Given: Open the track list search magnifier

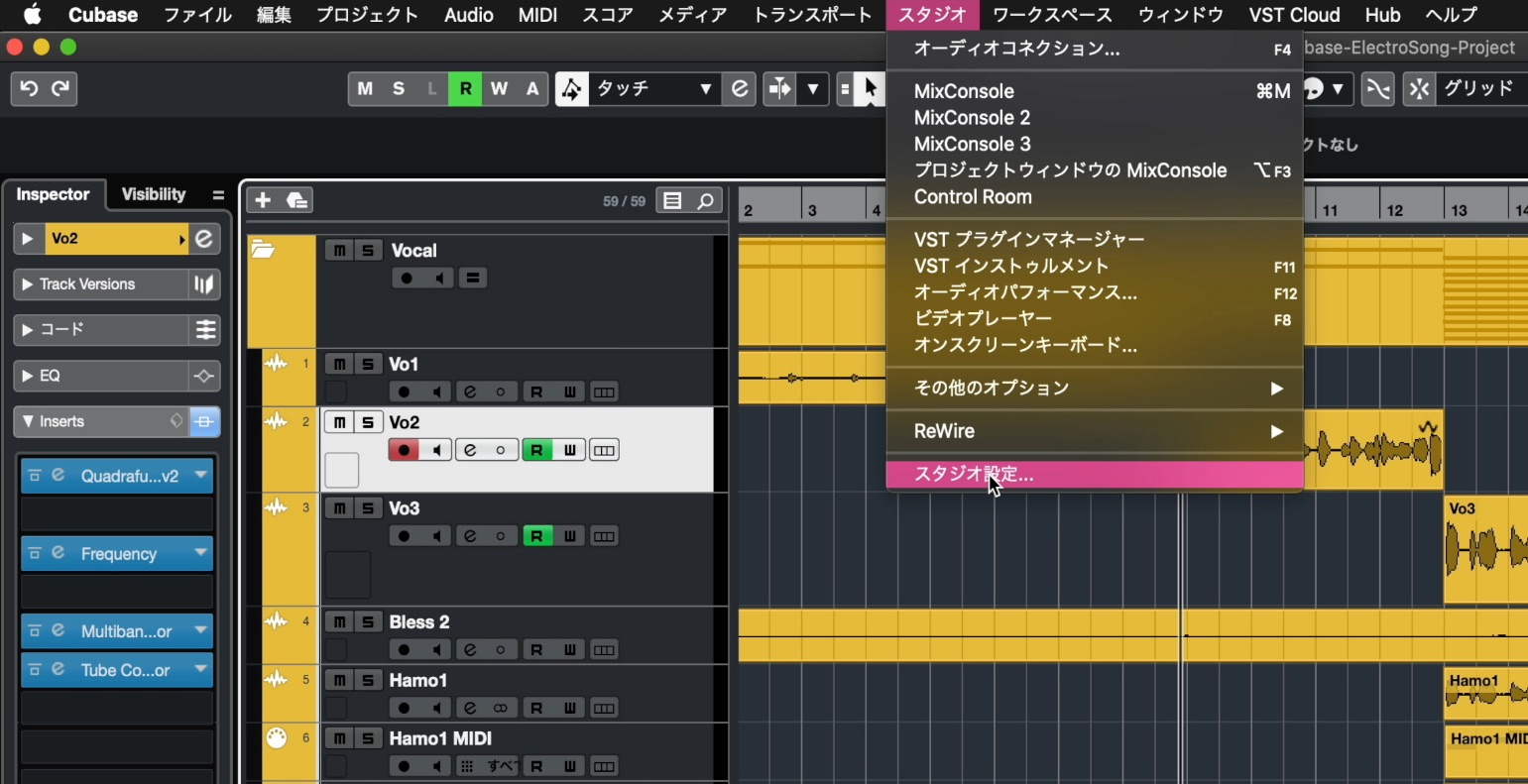Looking at the screenshot, I should click(x=705, y=201).
